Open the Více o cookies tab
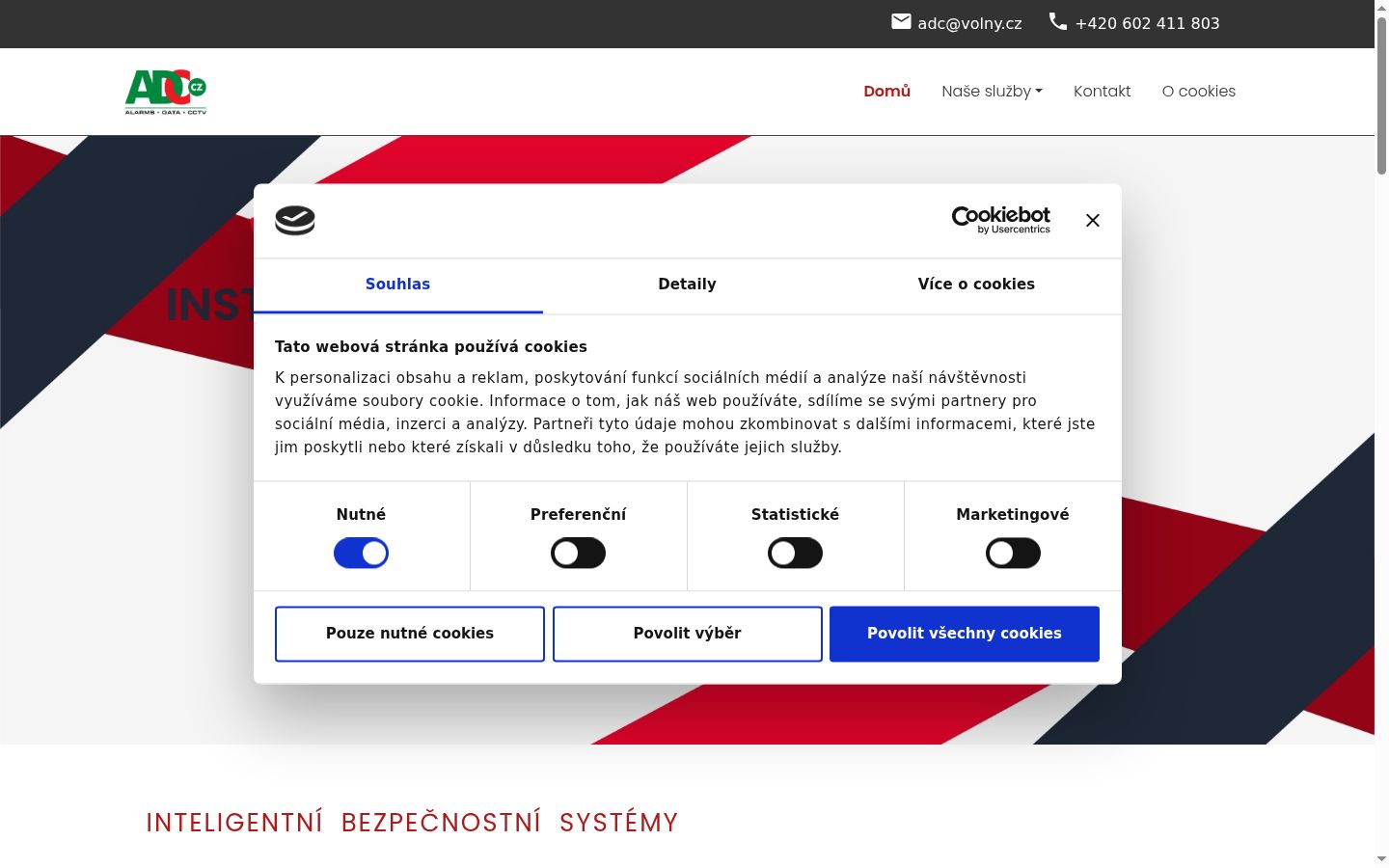 click(976, 285)
